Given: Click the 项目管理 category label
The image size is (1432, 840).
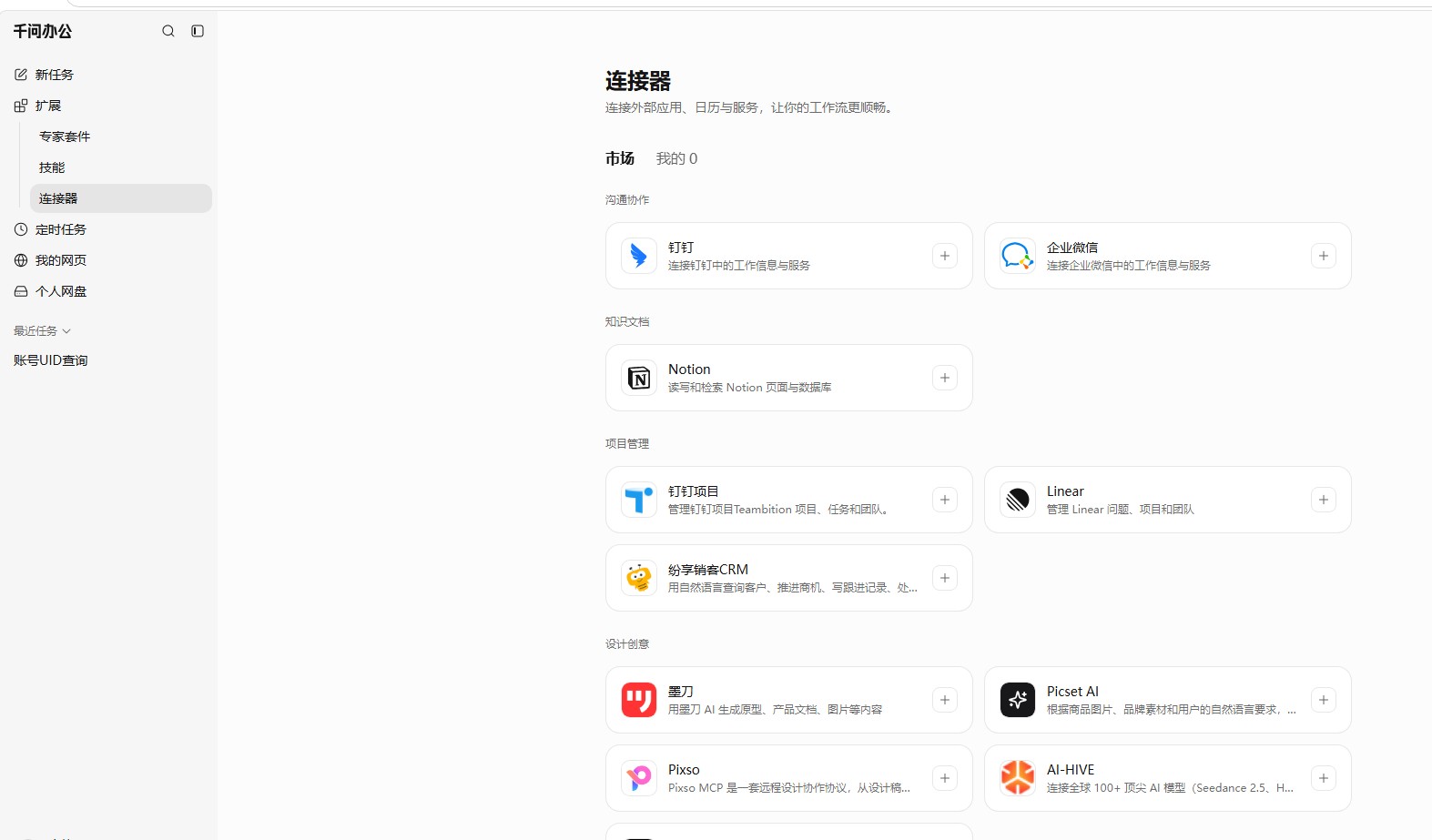Looking at the screenshot, I should click(x=627, y=444).
